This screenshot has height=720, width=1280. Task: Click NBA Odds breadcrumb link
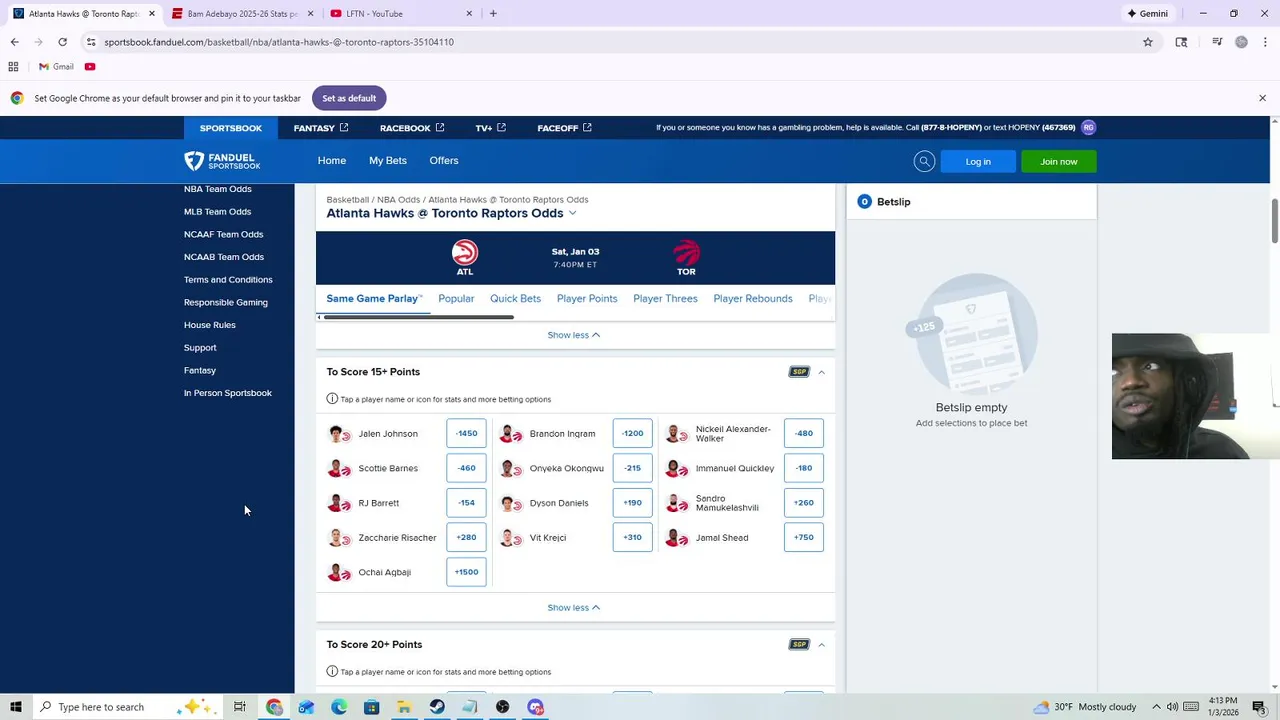[398, 199]
